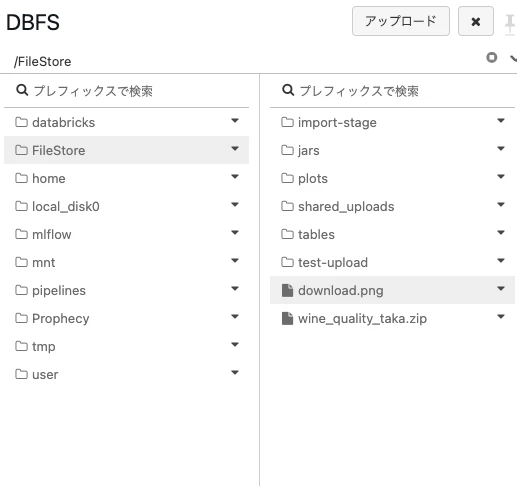Open the home folder
Screen dimensions: 517x486
[x=126, y=178]
